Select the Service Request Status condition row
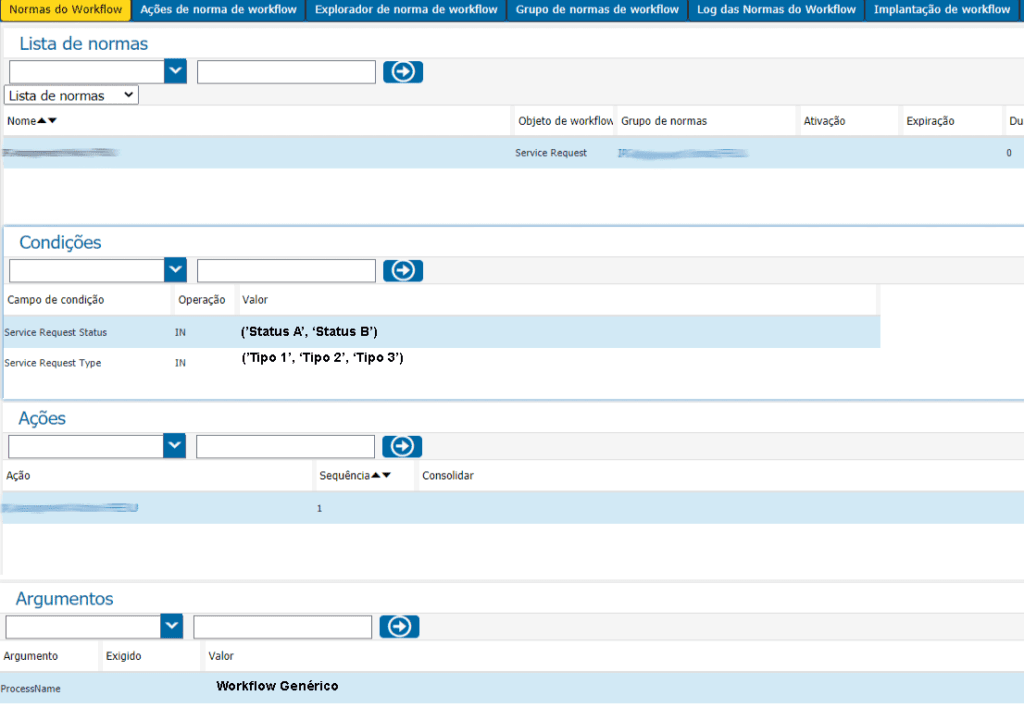 [x=441, y=332]
